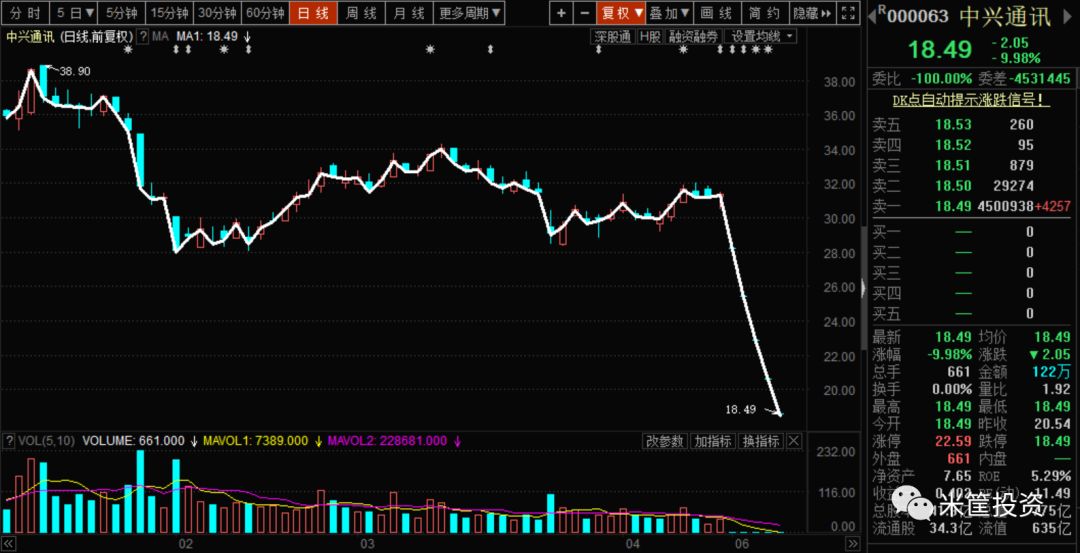Viewport: 1080px width, 553px height.
Task: Click the 卖五 price 18.53
Action: [953, 125]
